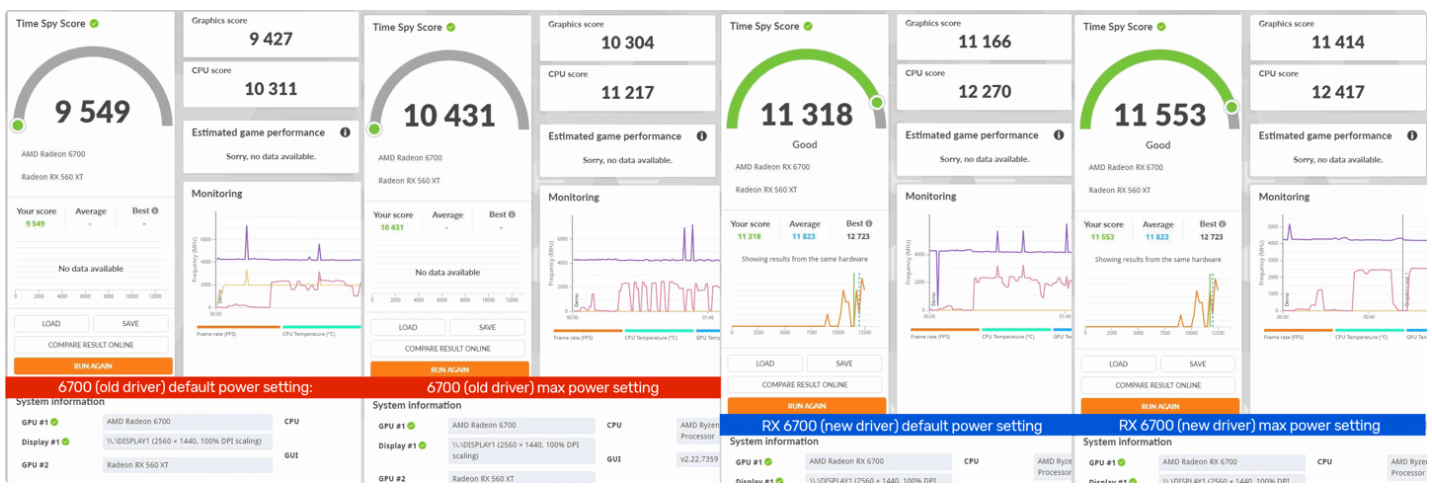Viewport: 1432px width, 497px height.
Task: Click COMPARE RESULT ONLINE in 9 549 result
Action: click(93, 345)
